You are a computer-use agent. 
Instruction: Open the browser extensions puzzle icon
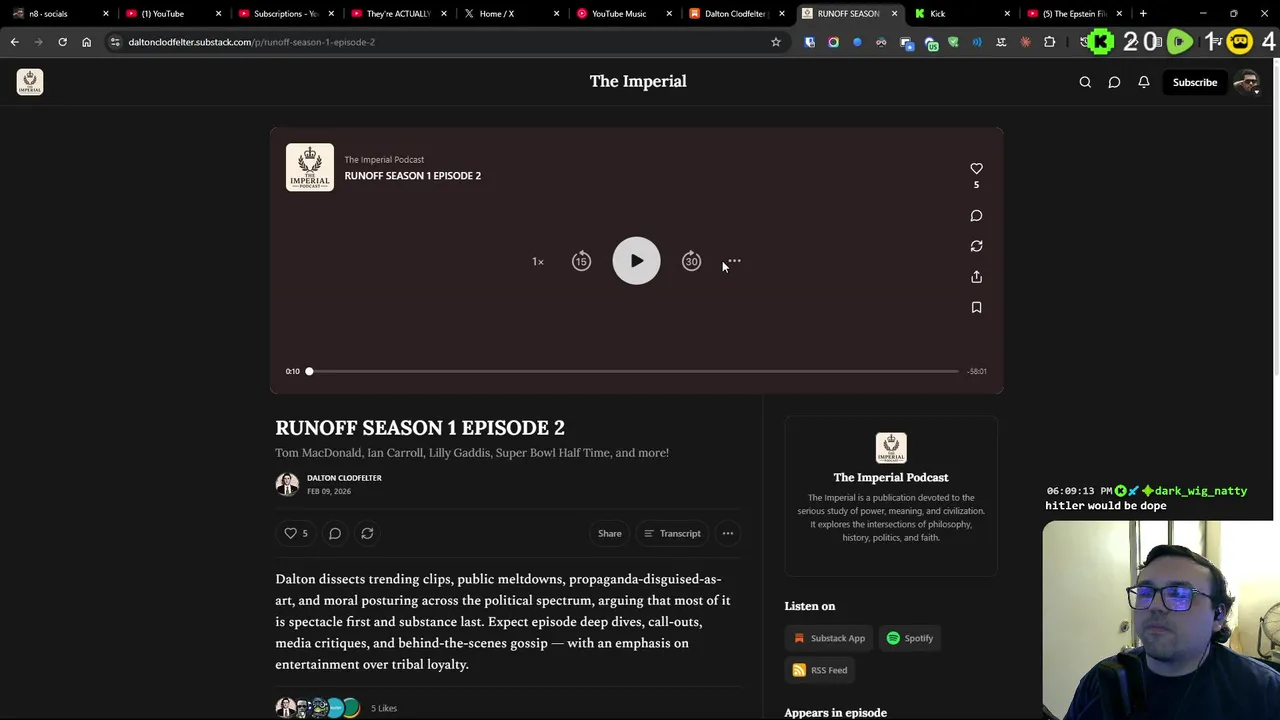click(x=1049, y=42)
